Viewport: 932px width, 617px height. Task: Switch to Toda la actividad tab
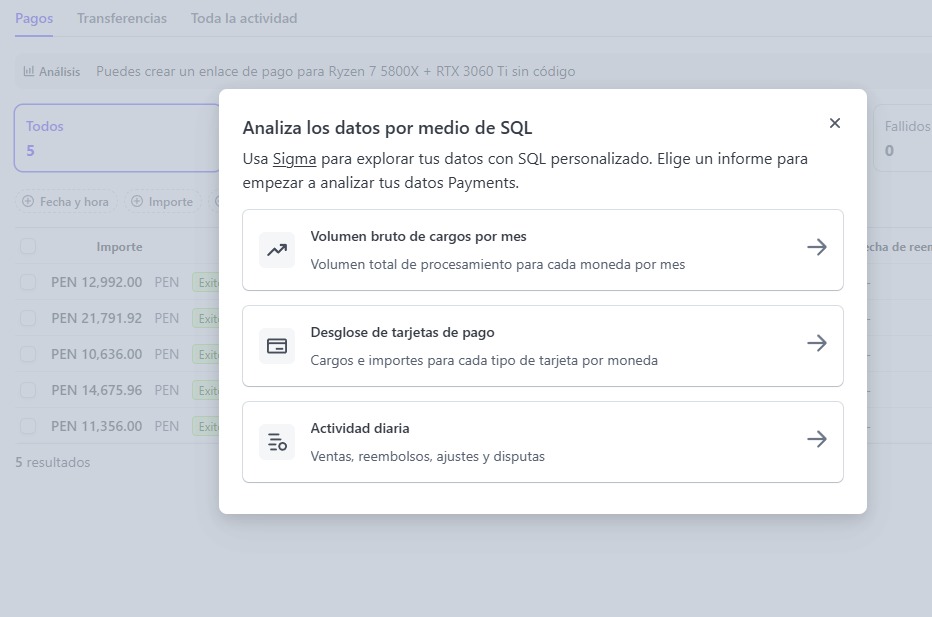pos(244,18)
